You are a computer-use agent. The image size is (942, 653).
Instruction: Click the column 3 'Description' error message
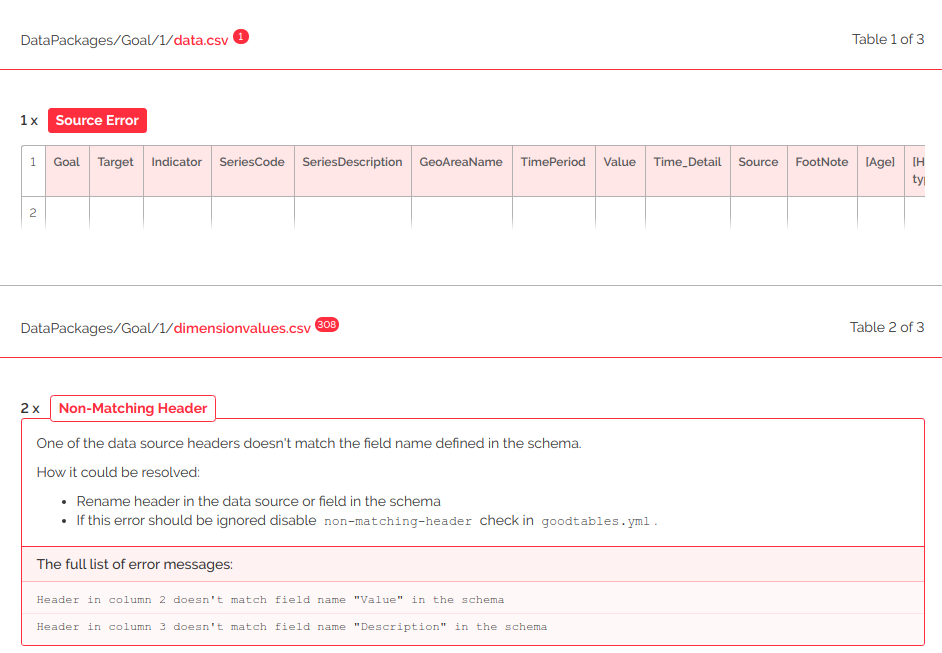pyautogui.click(x=292, y=627)
